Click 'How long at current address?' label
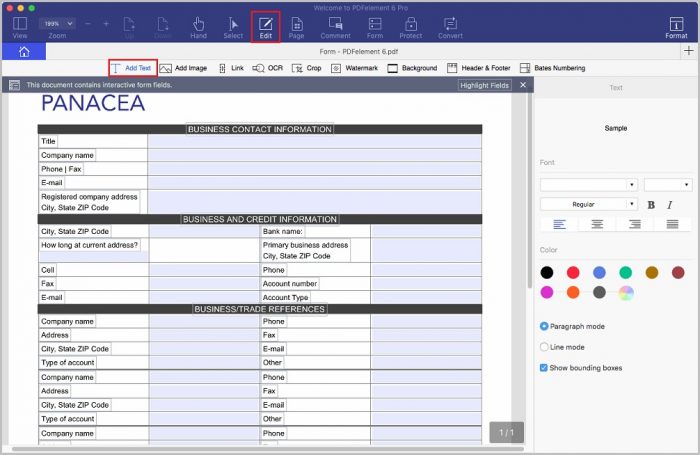Image resolution: width=700 pixels, height=455 pixels. click(89, 245)
